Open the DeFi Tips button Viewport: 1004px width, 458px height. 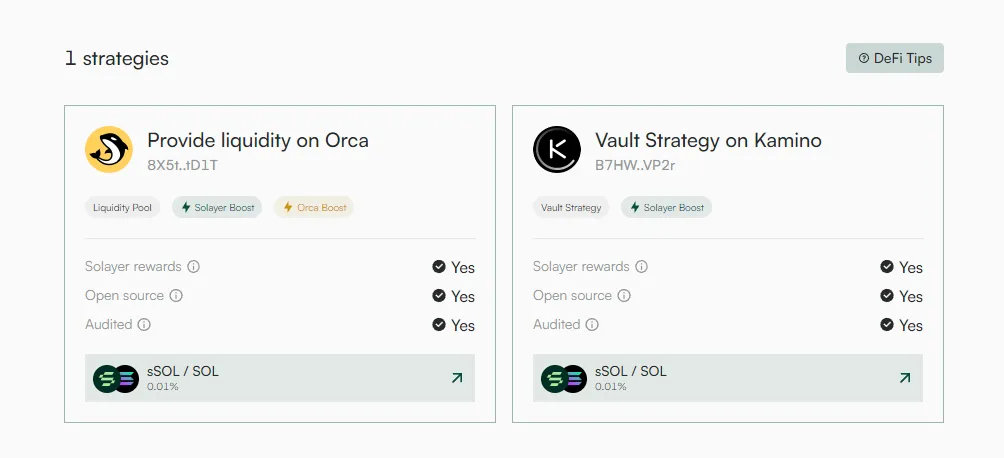pos(894,58)
